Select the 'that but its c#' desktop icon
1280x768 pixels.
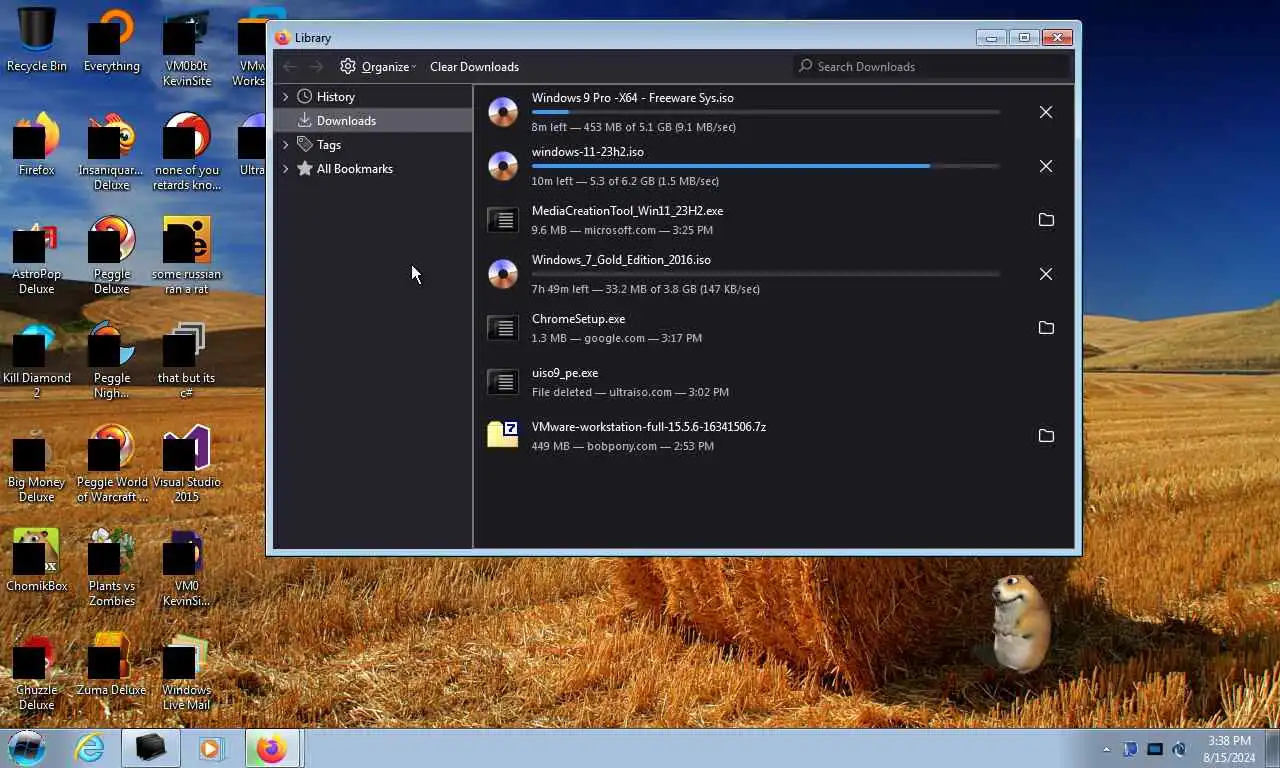[186, 359]
